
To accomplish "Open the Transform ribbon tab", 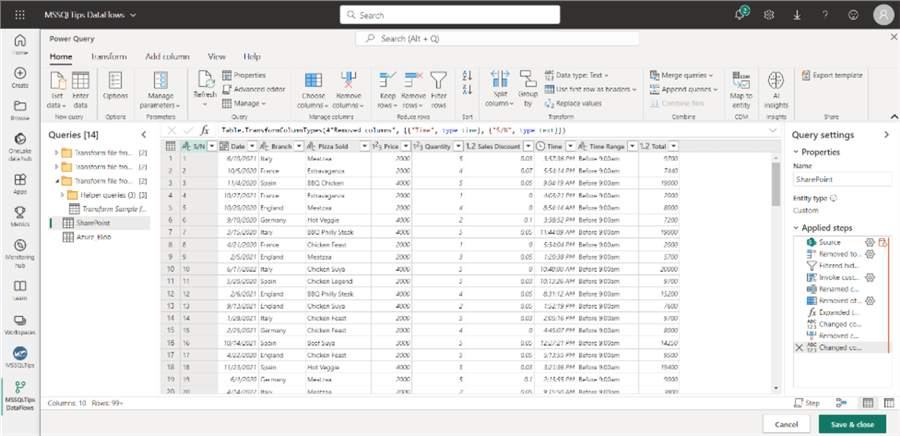I will click(109, 57).
